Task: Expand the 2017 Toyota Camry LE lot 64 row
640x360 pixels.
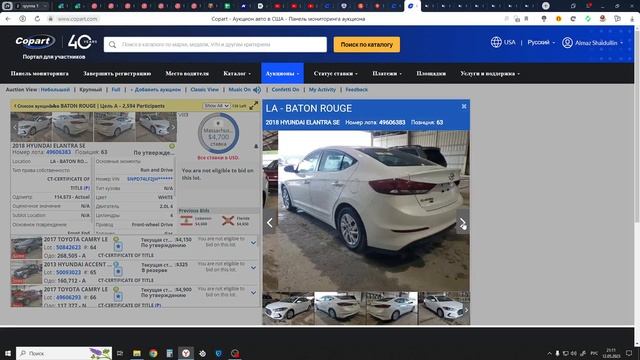Action: point(253,243)
